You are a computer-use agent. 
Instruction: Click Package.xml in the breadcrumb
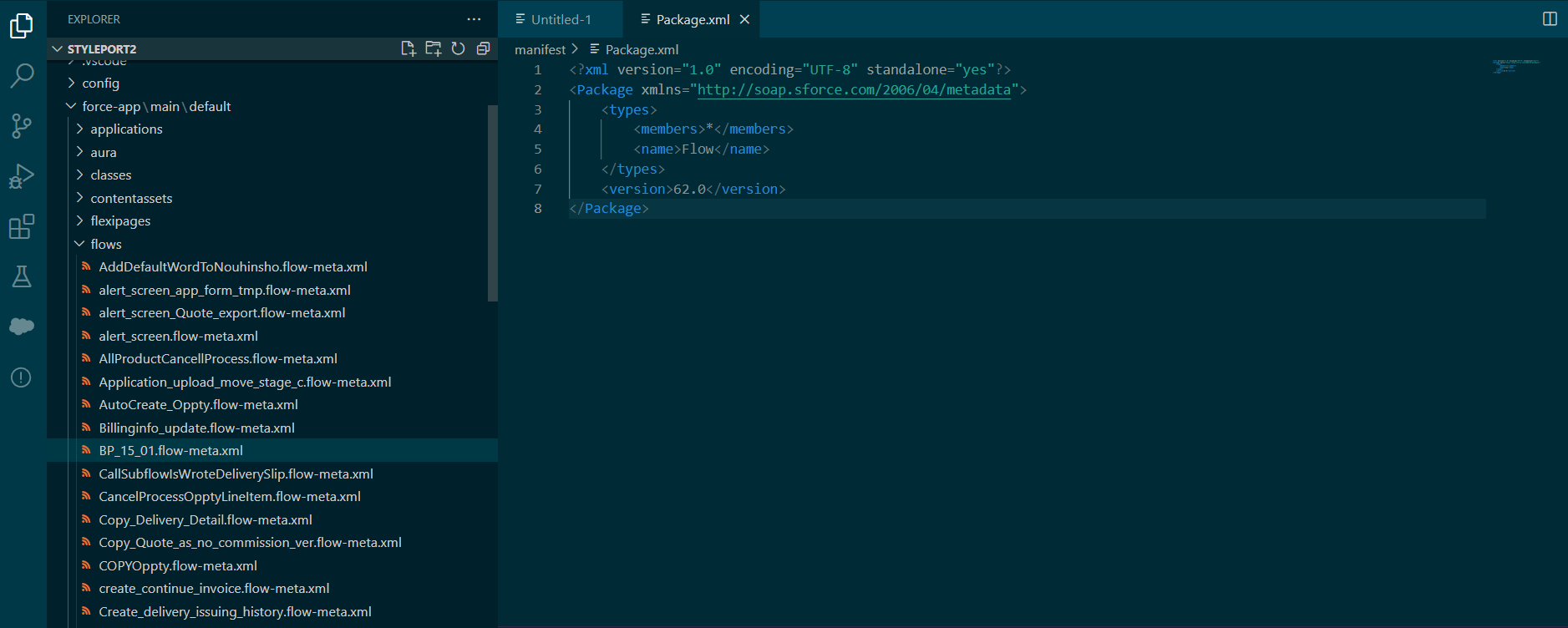click(x=642, y=49)
